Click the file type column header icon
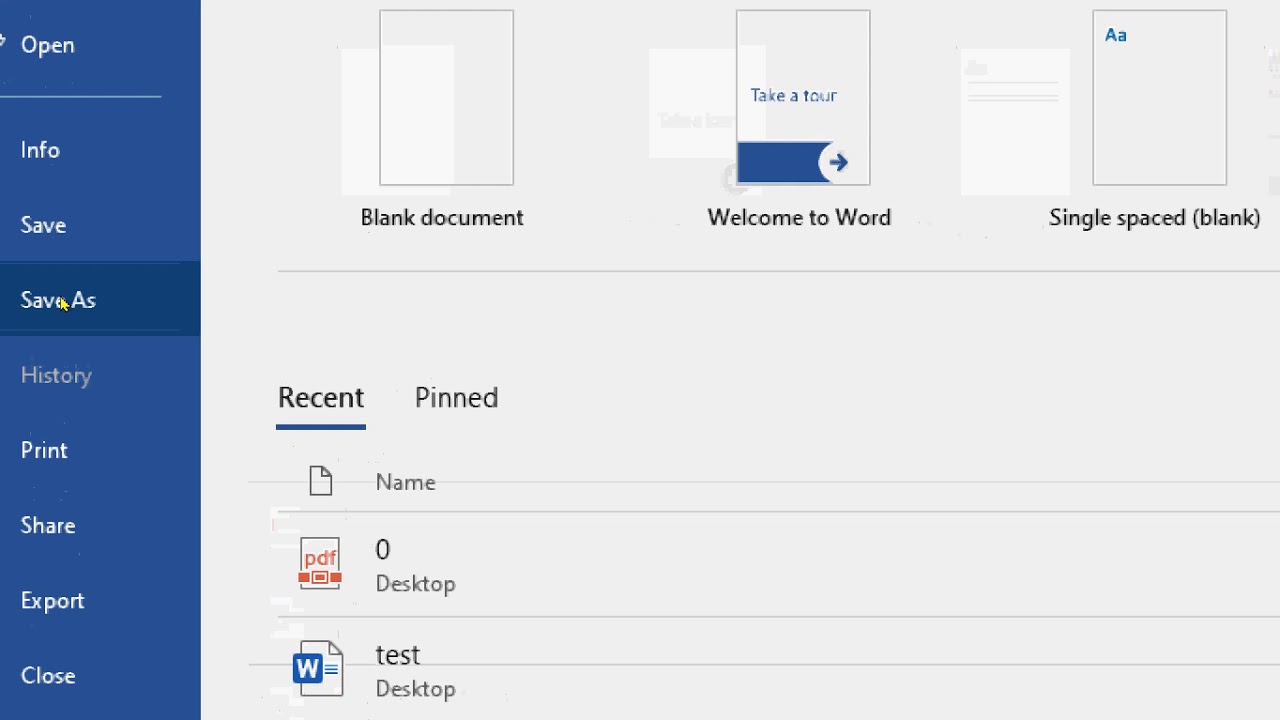The image size is (1280, 720). [320, 481]
